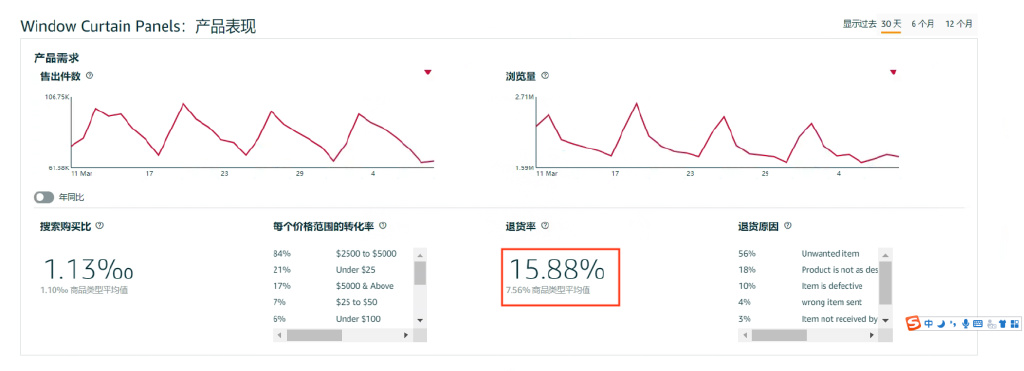Click the help icon beside 退货原因

pyautogui.click(x=788, y=225)
